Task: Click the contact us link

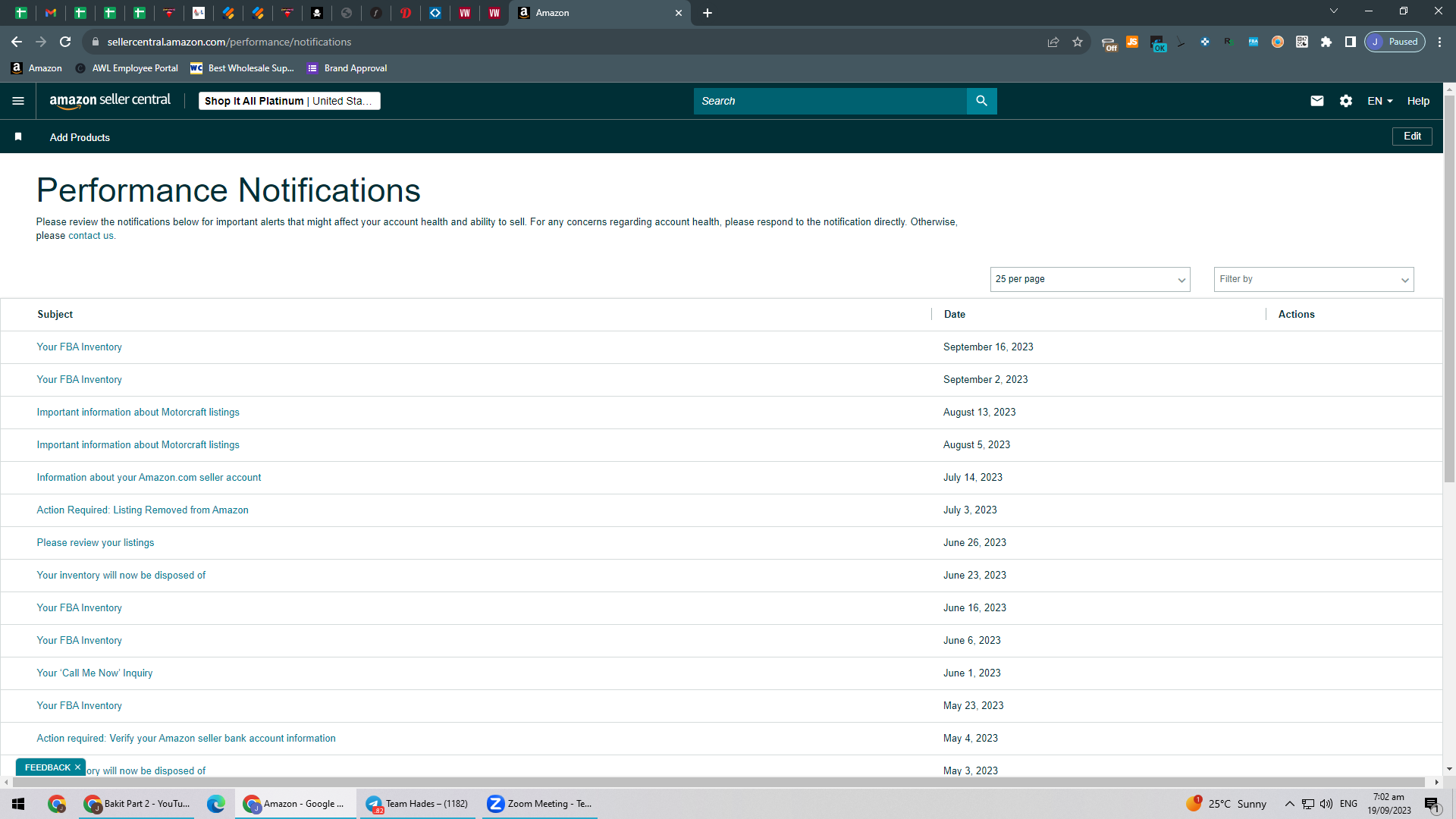Action: click(x=91, y=236)
